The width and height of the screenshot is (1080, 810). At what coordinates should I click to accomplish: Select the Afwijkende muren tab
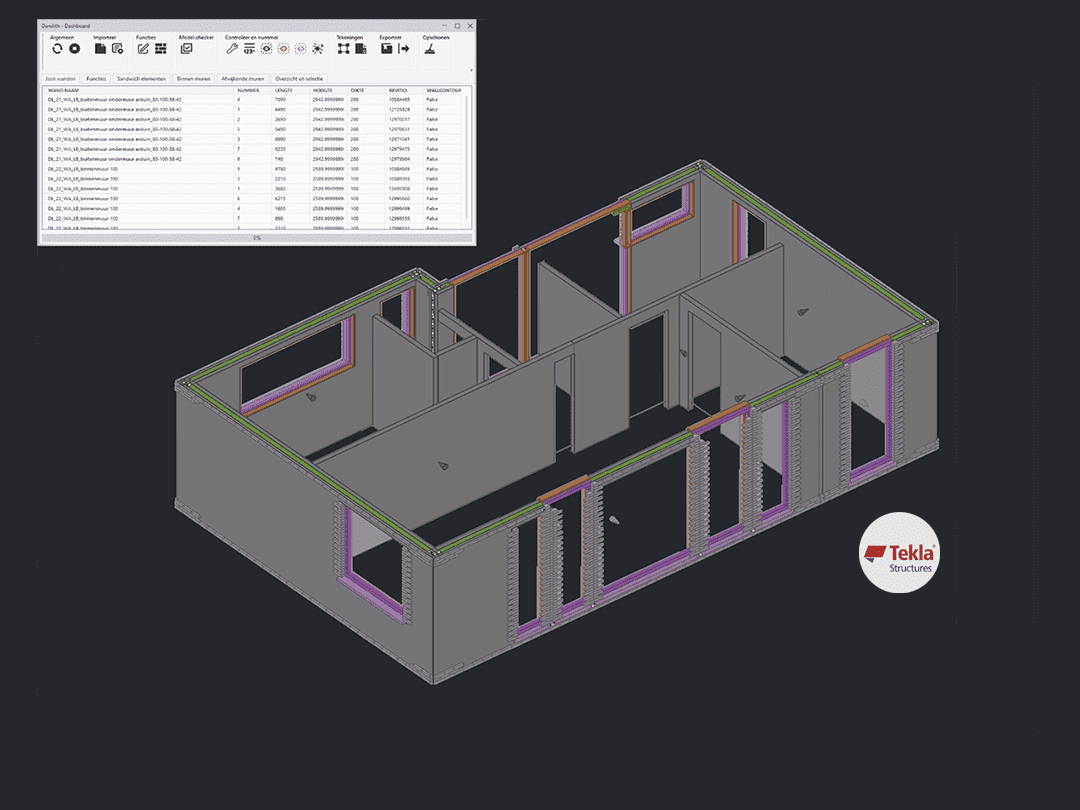click(243, 78)
